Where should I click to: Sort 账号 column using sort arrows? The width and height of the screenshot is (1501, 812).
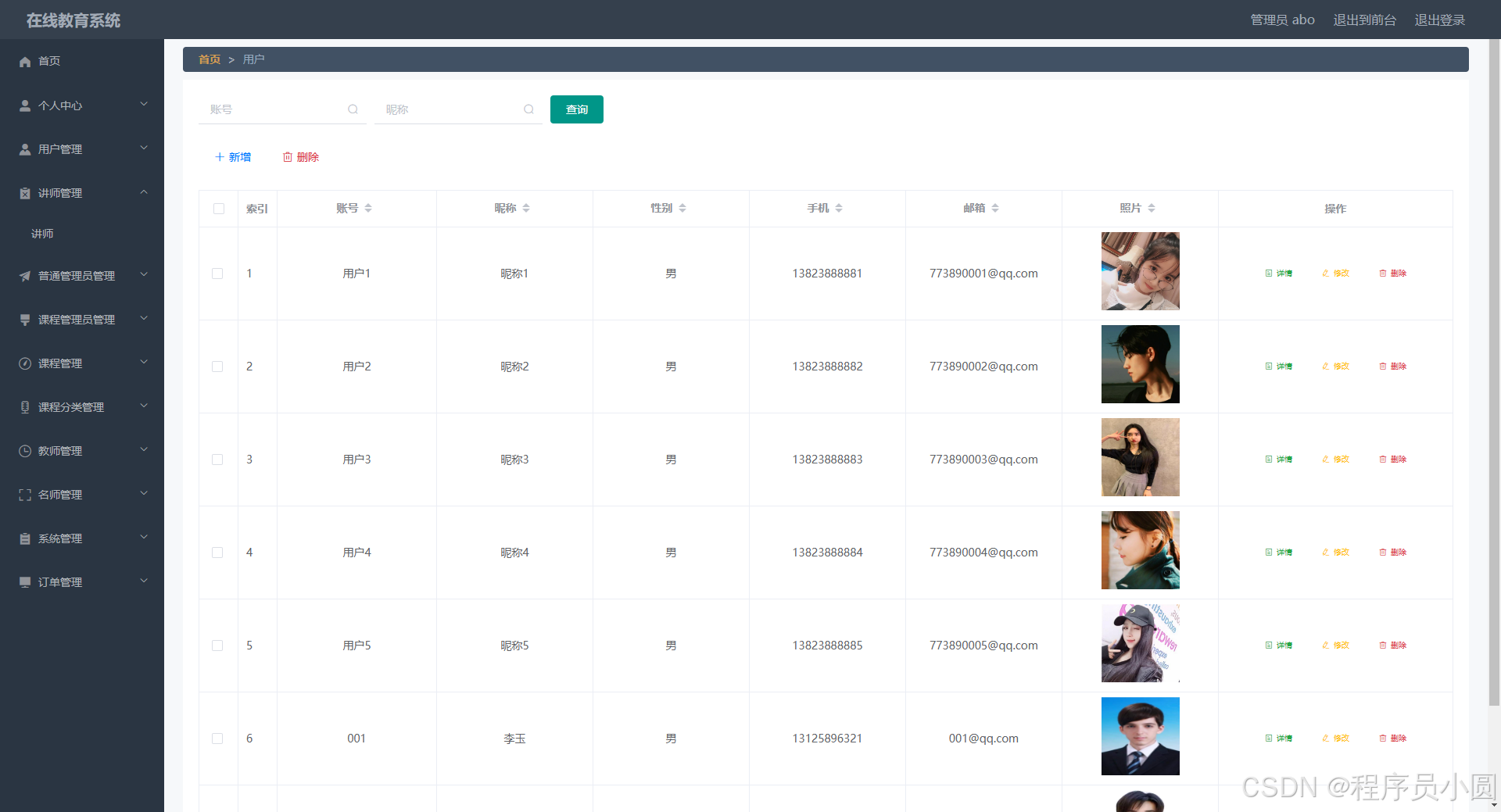coord(368,208)
